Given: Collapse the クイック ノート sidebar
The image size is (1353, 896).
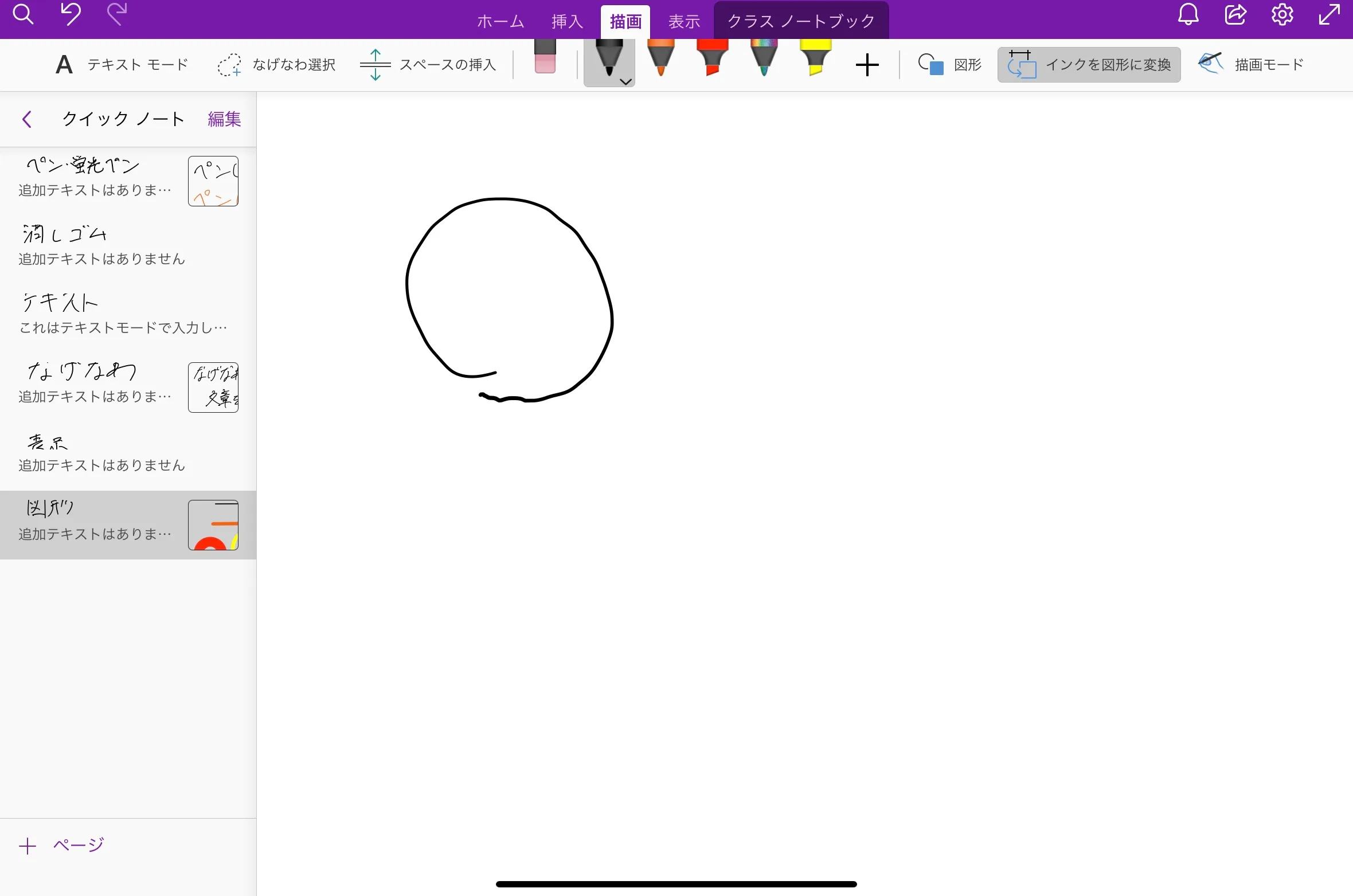Looking at the screenshot, I should pyautogui.click(x=26, y=119).
